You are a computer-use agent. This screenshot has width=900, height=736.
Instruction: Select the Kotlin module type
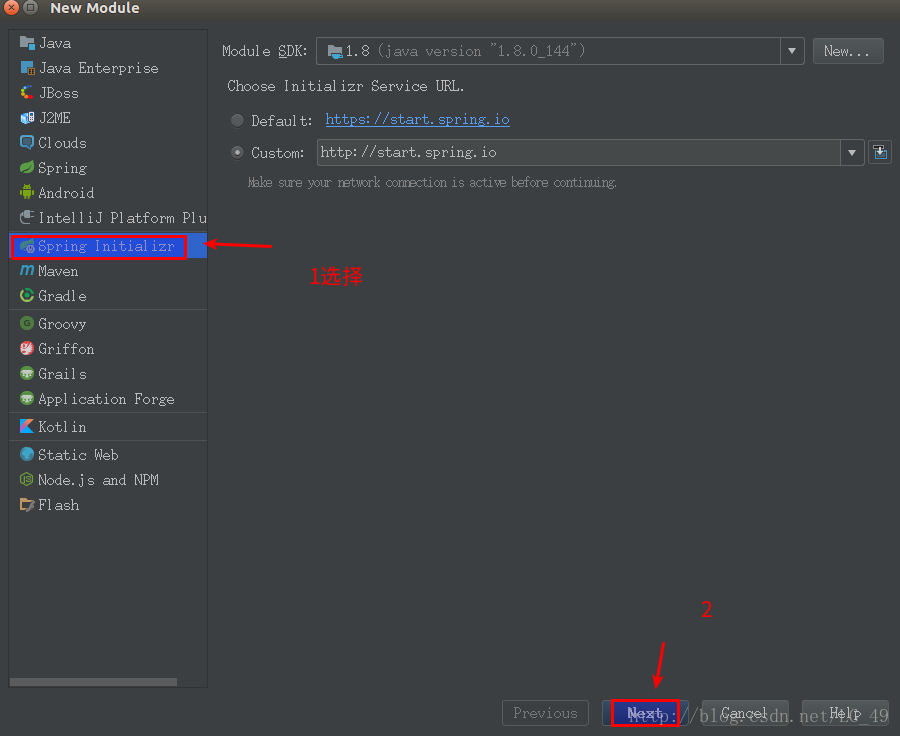108,426
